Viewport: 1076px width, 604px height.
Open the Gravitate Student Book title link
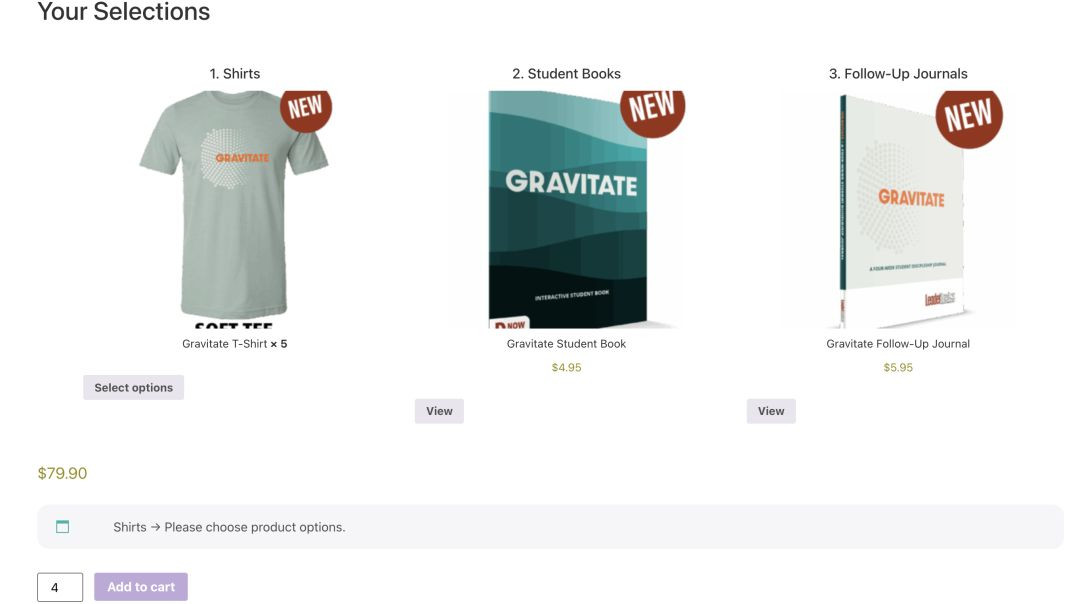click(x=566, y=344)
